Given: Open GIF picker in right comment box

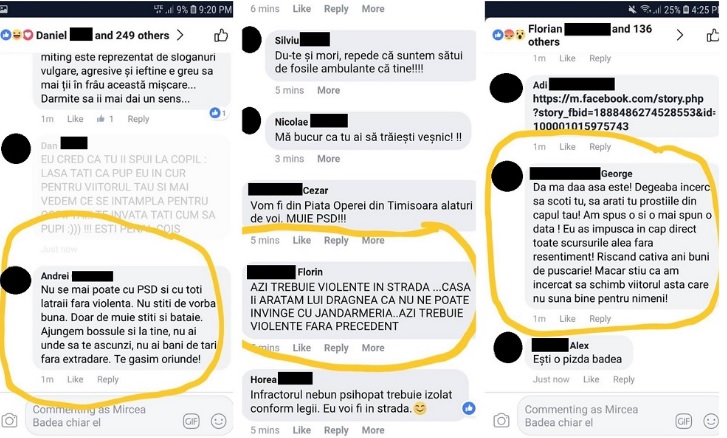Looking at the screenshot, I should (683, 420).
